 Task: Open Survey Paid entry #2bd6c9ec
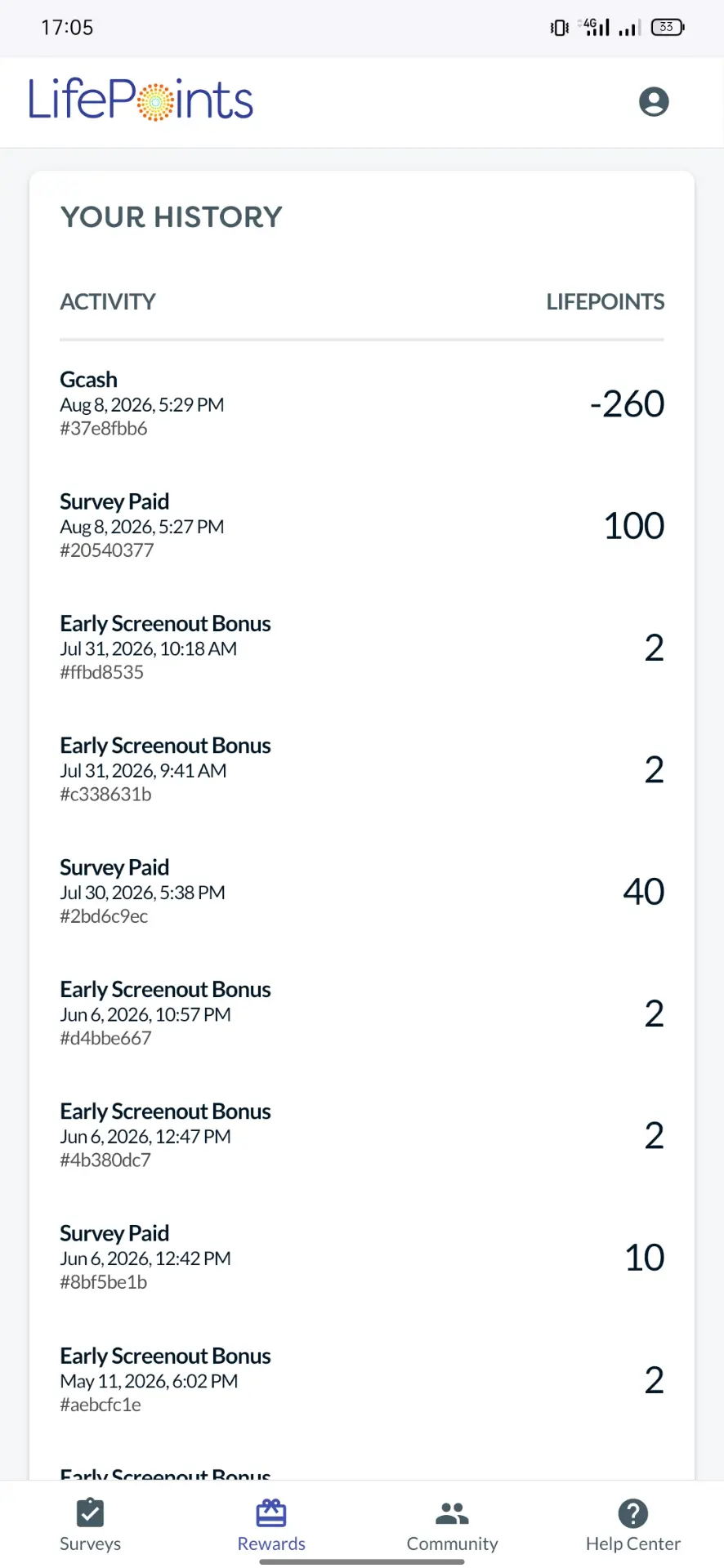click(x=362, y=891)
